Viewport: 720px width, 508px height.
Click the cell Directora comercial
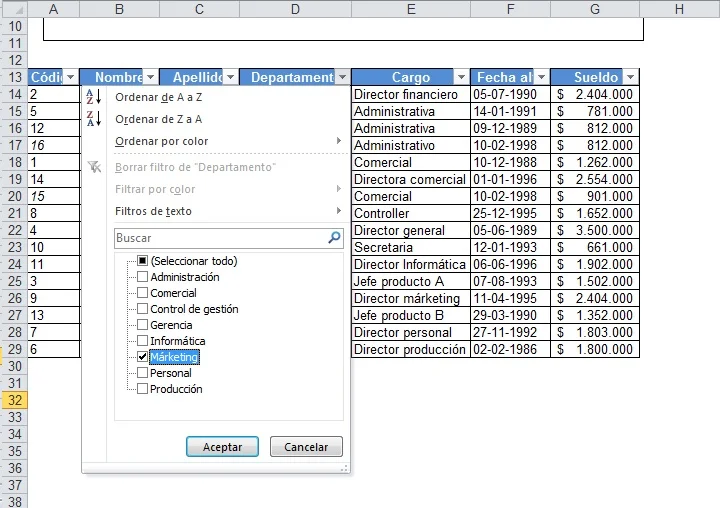[411, 179]
